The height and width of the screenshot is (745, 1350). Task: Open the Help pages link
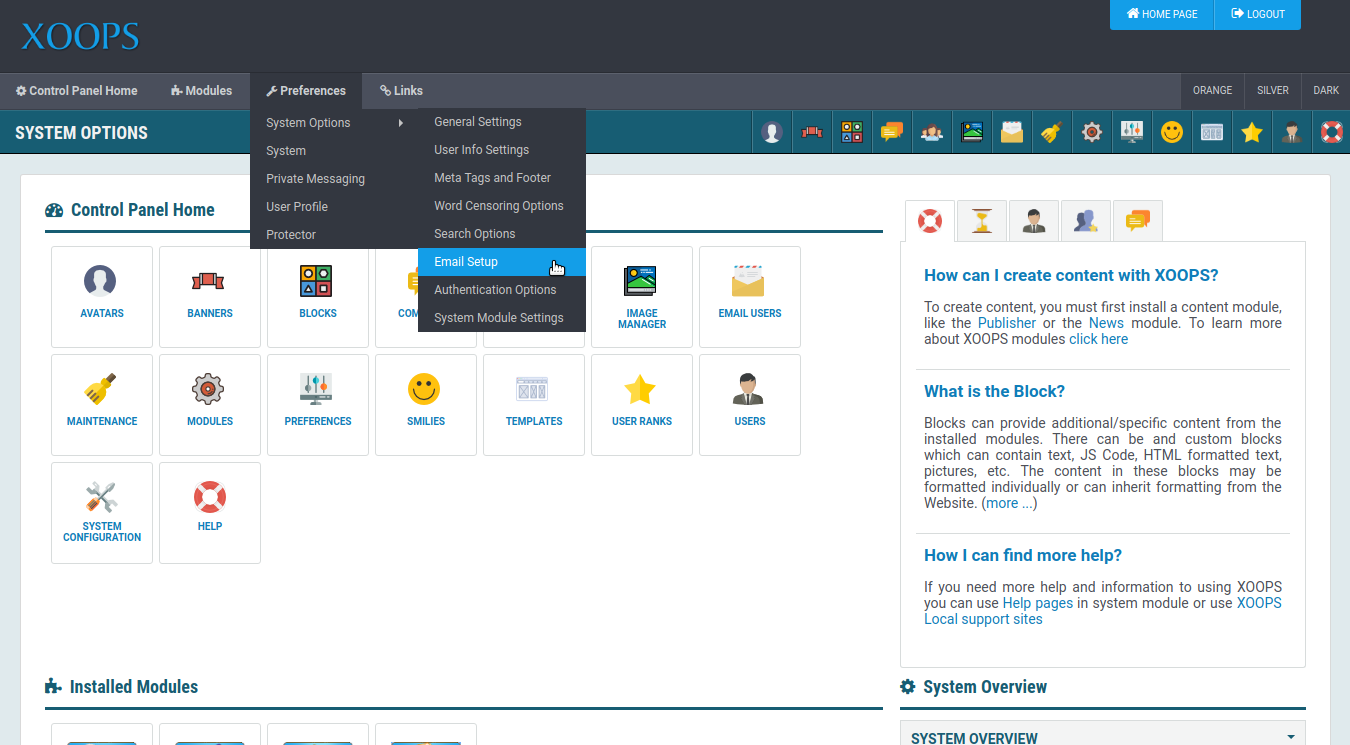pos(1038,603)
